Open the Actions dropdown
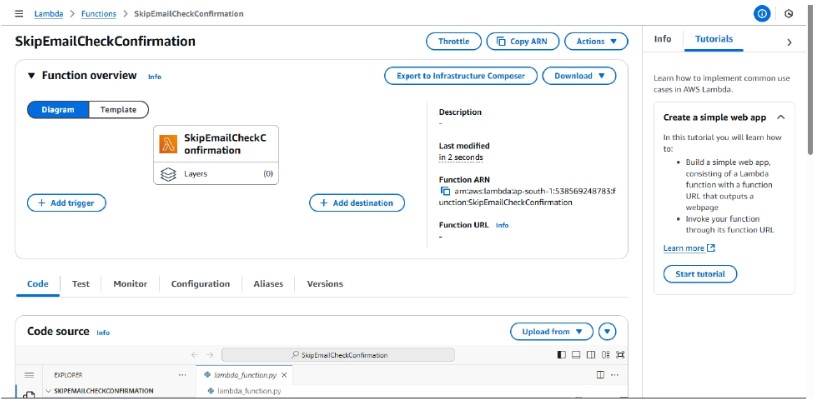Image resolution: width=821 pixels, height=407 pixels. pos(596,41)
